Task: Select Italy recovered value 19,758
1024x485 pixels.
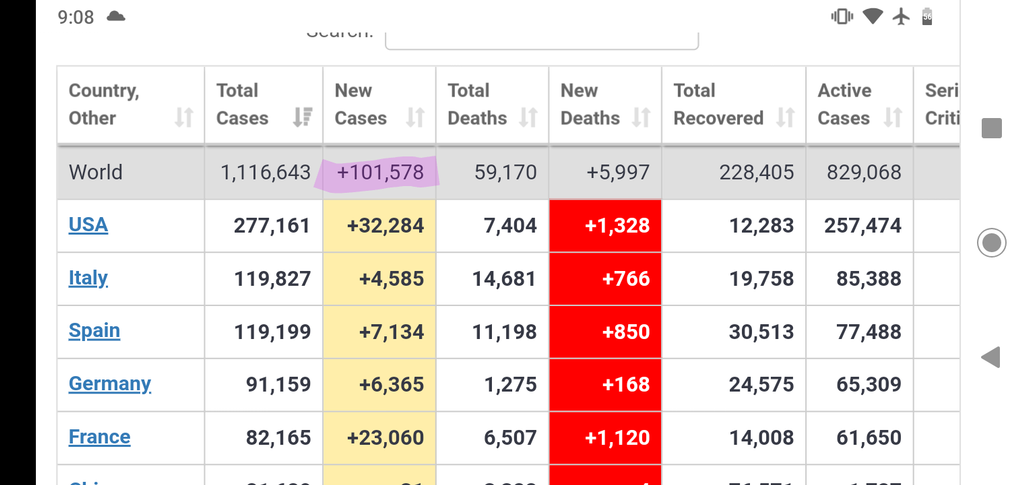Action: point(761,279)
